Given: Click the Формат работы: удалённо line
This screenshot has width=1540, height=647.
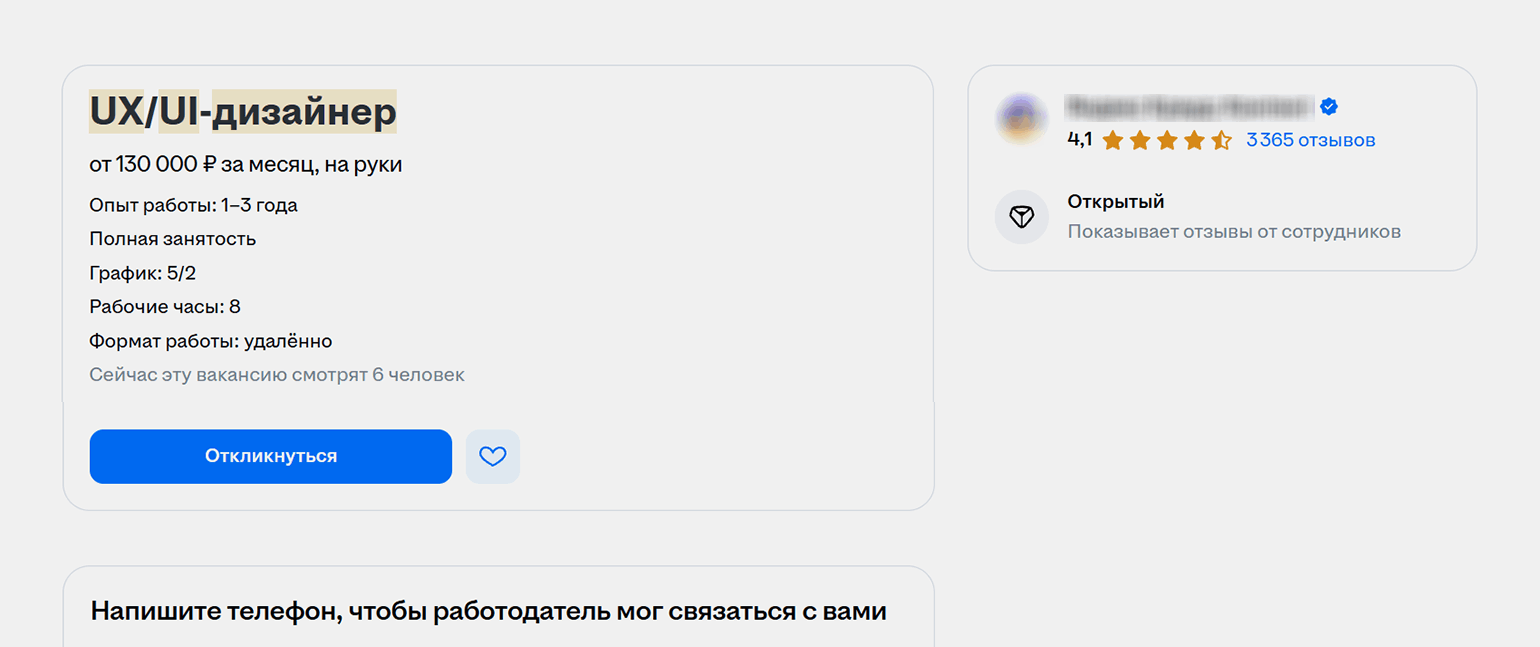Looking at the screenshot, I should coord(210,341).
